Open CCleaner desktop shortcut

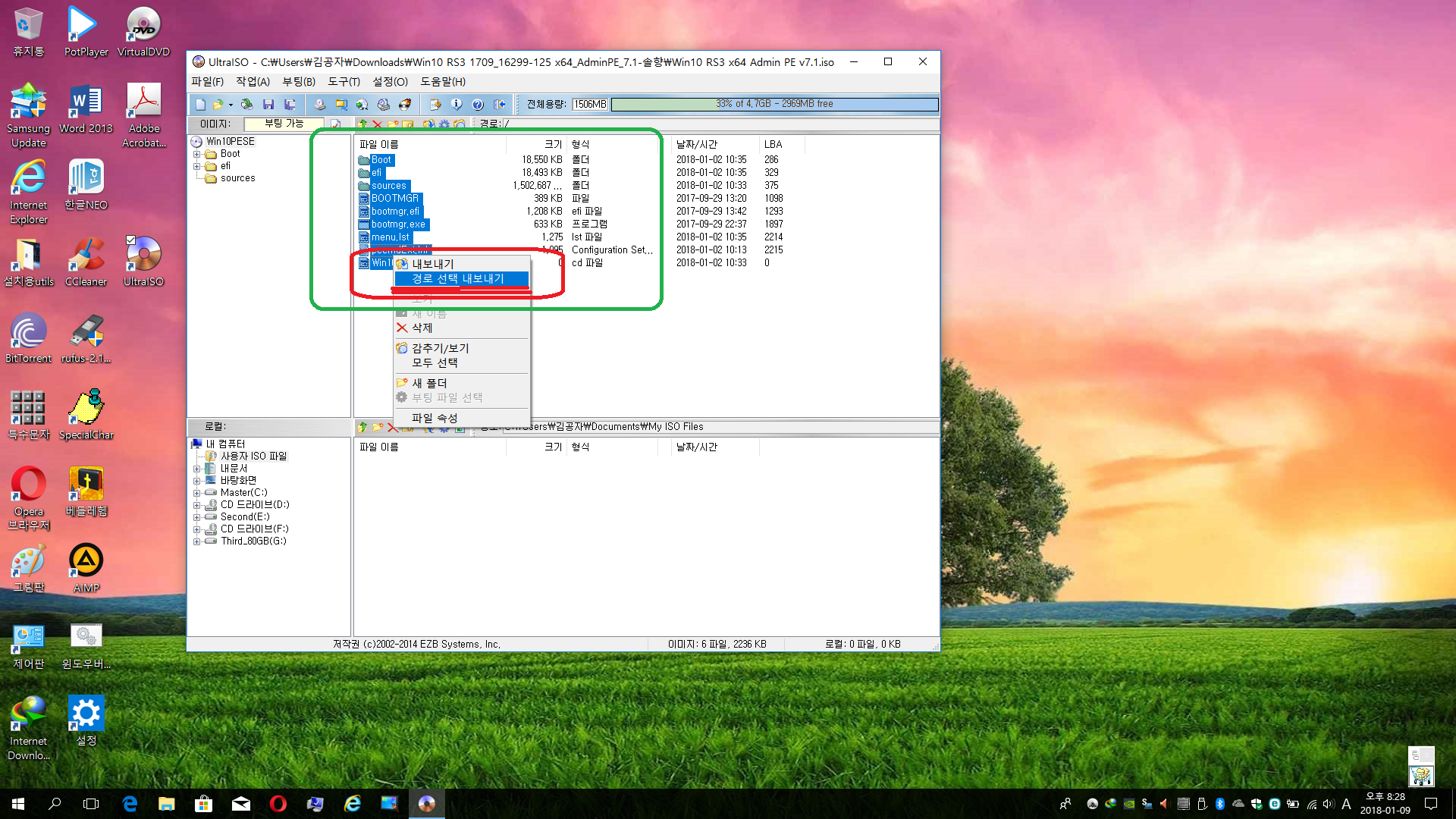coord(86,262)
